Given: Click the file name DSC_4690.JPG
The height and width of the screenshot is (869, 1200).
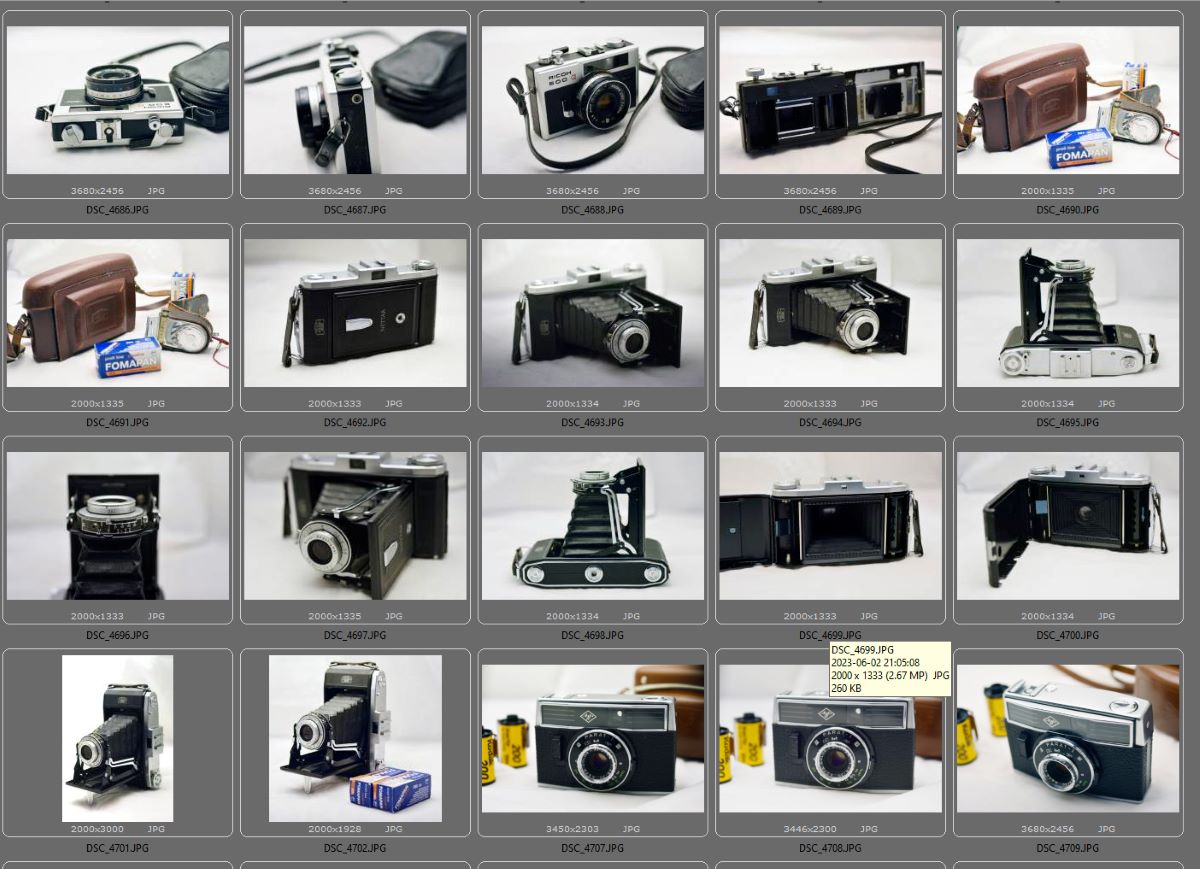Looking at the screenshot, I should [1068, 210].
